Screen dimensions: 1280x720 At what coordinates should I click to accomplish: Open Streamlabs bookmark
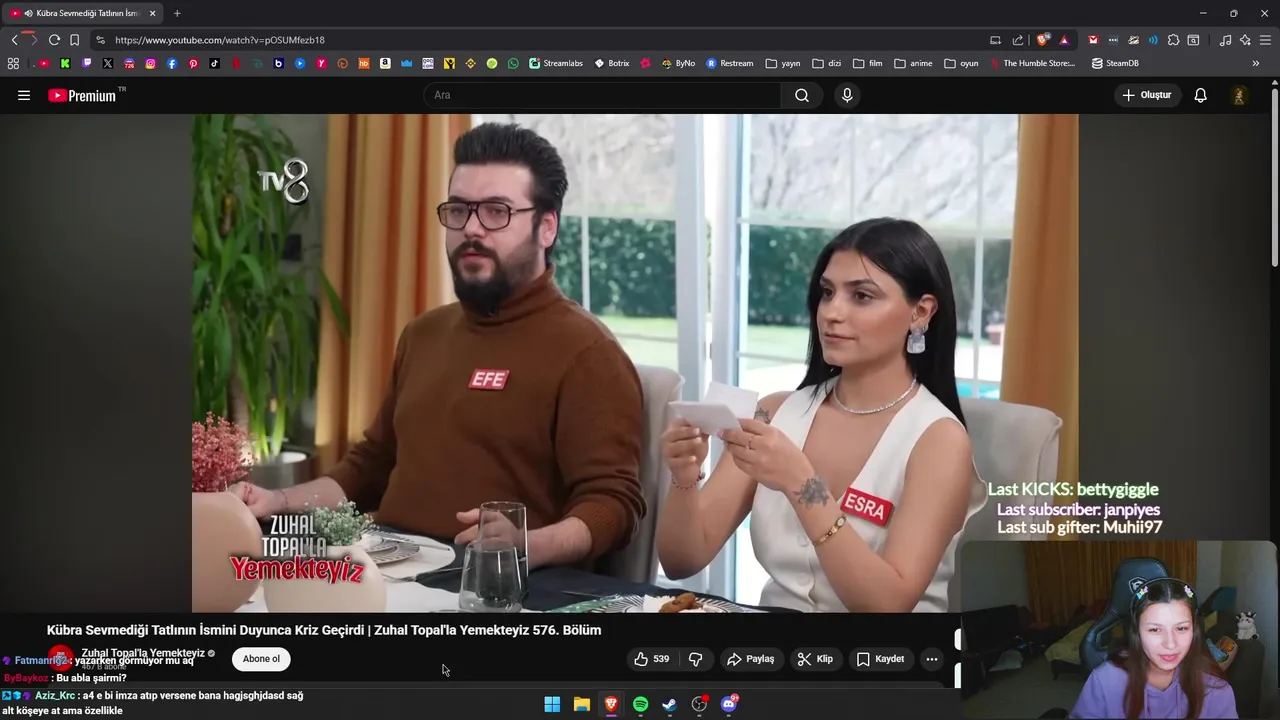click(556, 63)
